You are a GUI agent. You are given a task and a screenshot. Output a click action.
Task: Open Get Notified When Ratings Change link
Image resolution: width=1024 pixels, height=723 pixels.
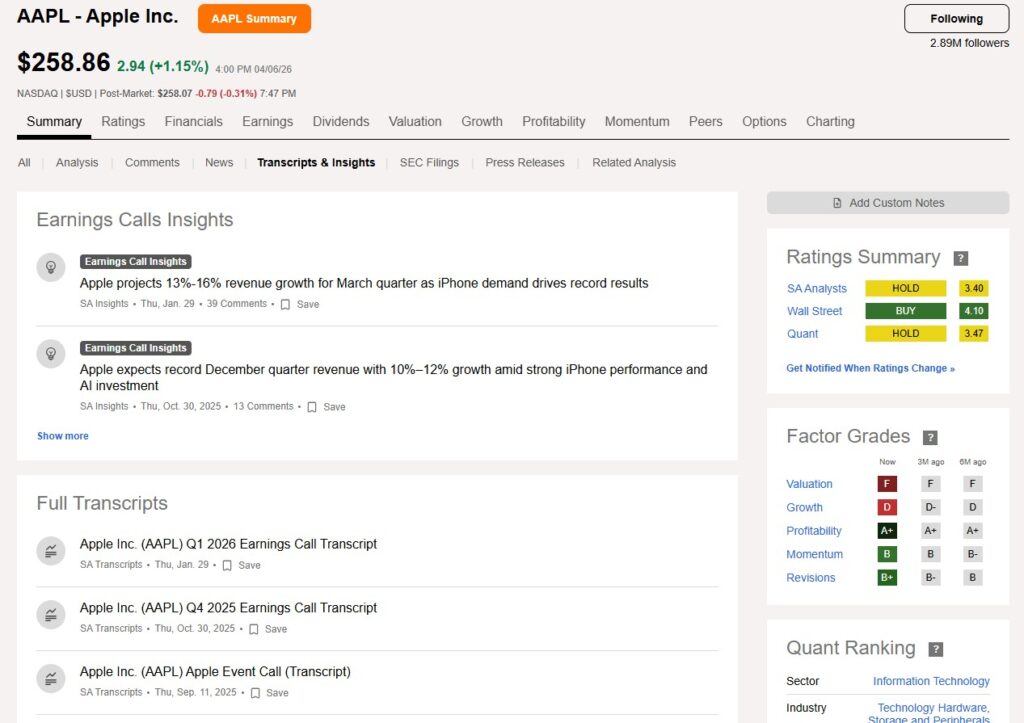[870, 368]
